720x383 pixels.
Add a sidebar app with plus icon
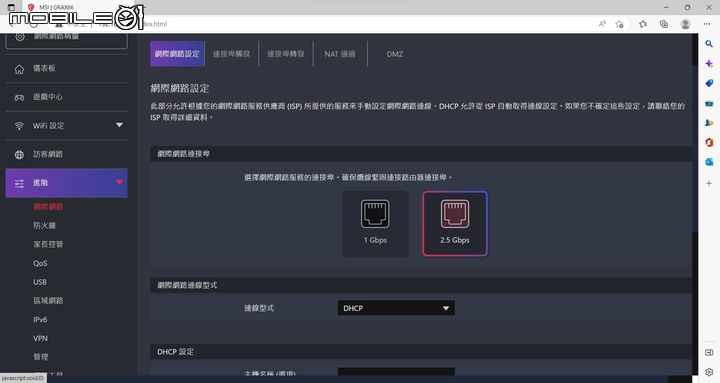tap(709, 183)
